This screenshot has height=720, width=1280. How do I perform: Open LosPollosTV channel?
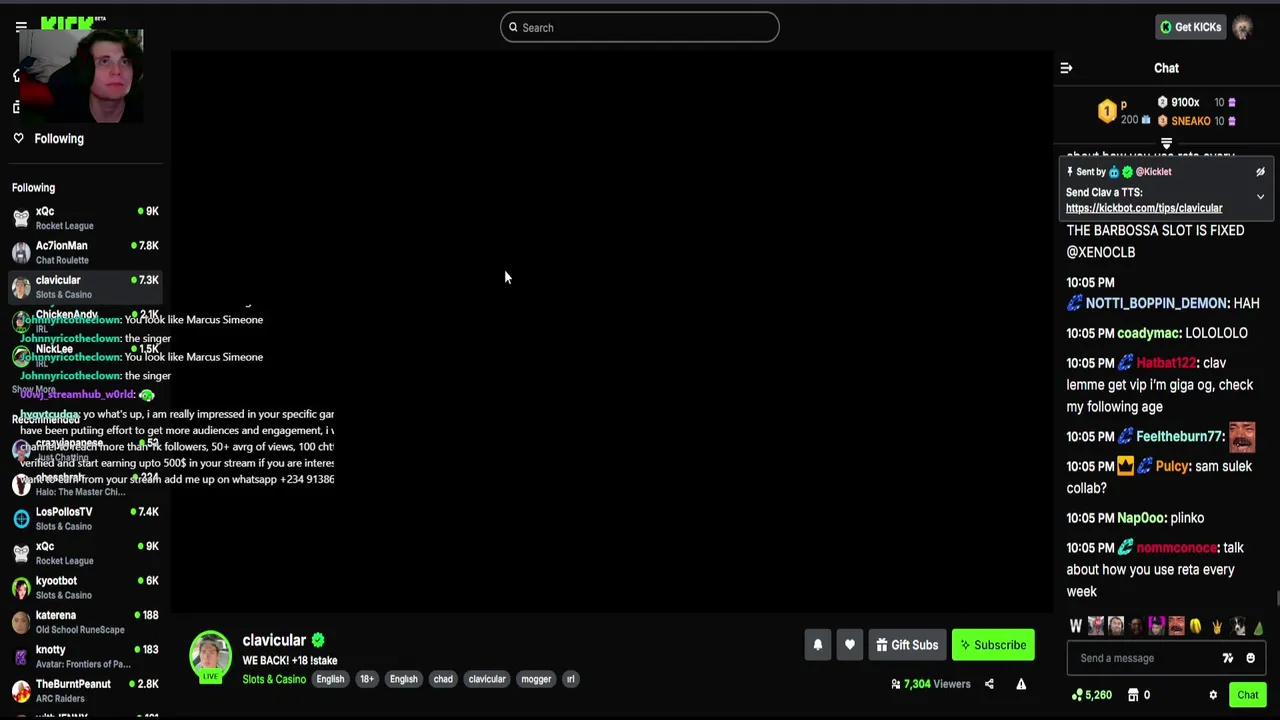(x=85, y=518)
